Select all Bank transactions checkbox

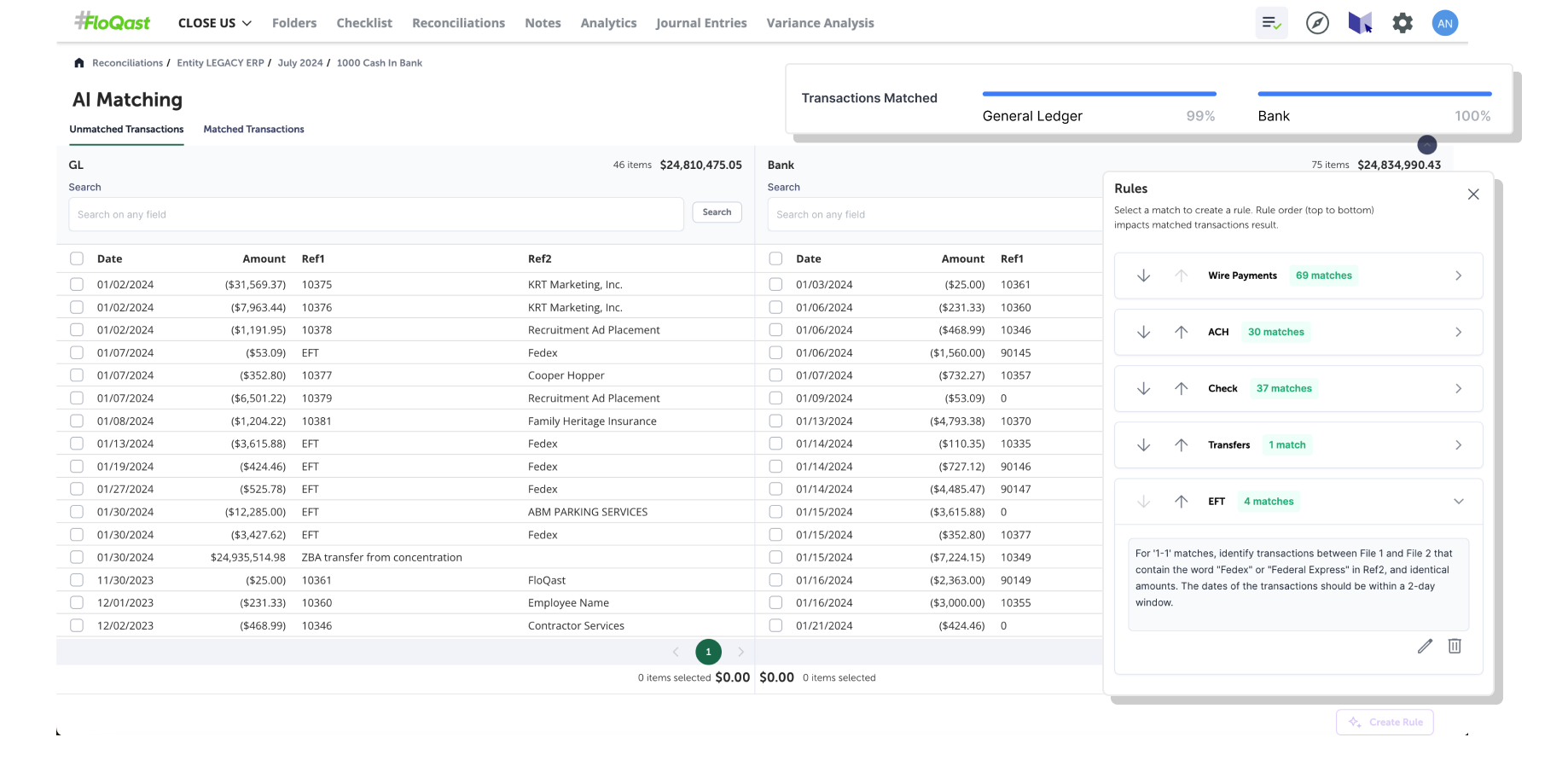pos(775,258)
